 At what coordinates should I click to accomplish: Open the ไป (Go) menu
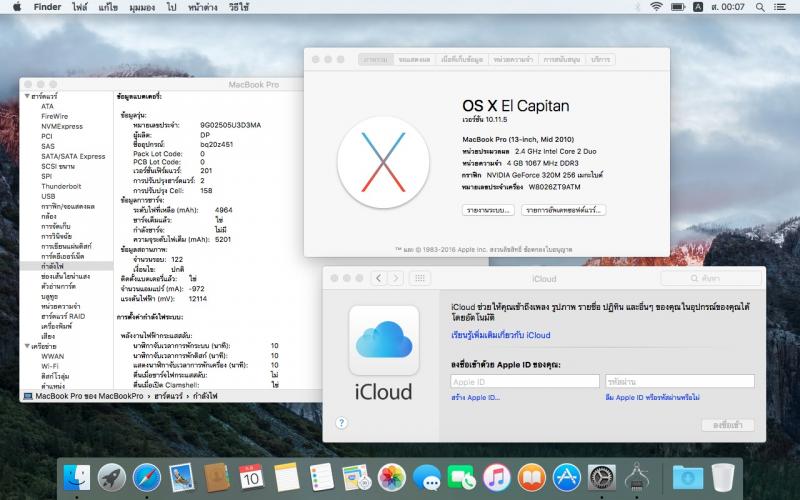tap(171, 7)
